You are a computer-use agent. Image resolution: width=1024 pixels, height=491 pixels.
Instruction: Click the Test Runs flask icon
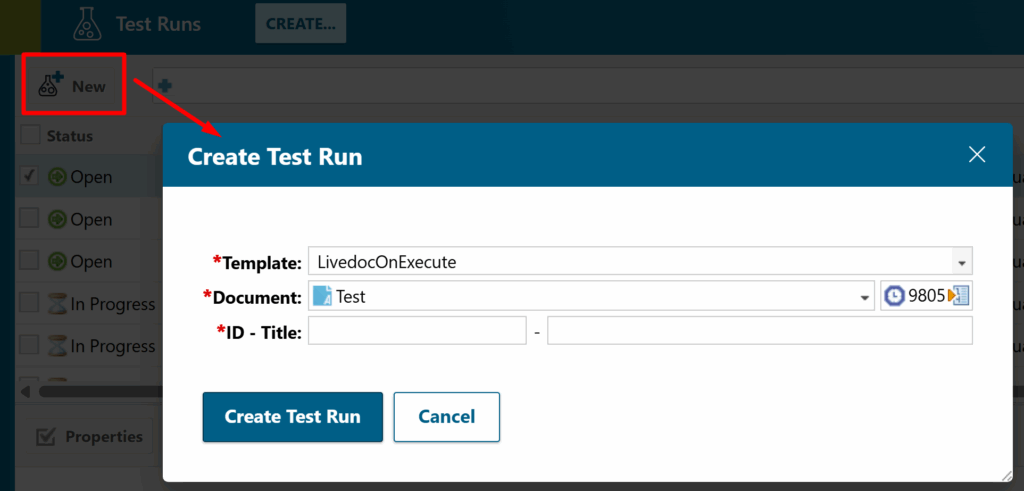[87, 24]
